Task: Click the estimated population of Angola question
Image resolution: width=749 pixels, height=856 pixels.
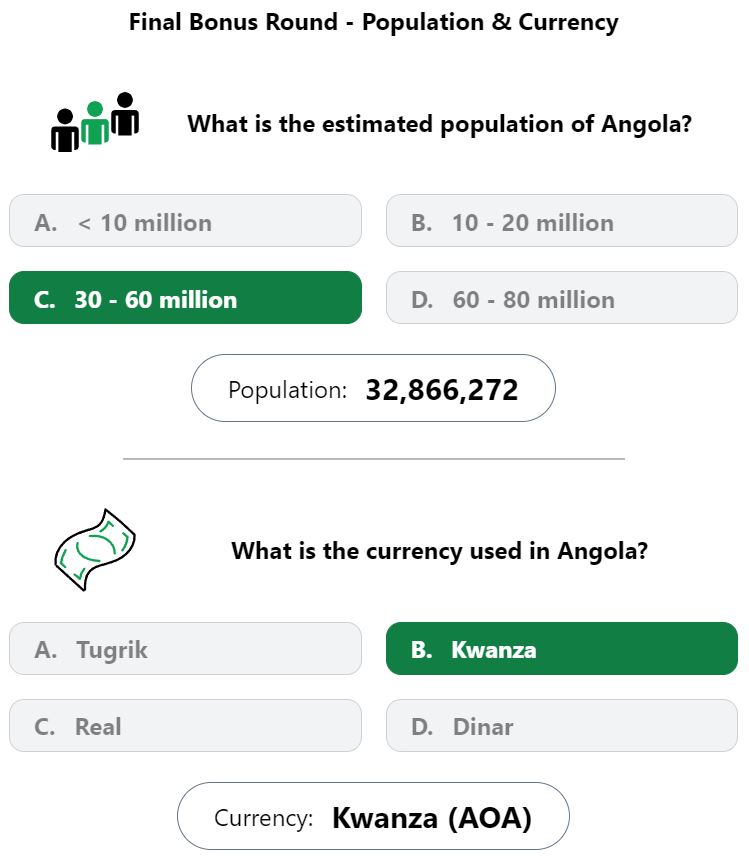Action: pos(439,124)
